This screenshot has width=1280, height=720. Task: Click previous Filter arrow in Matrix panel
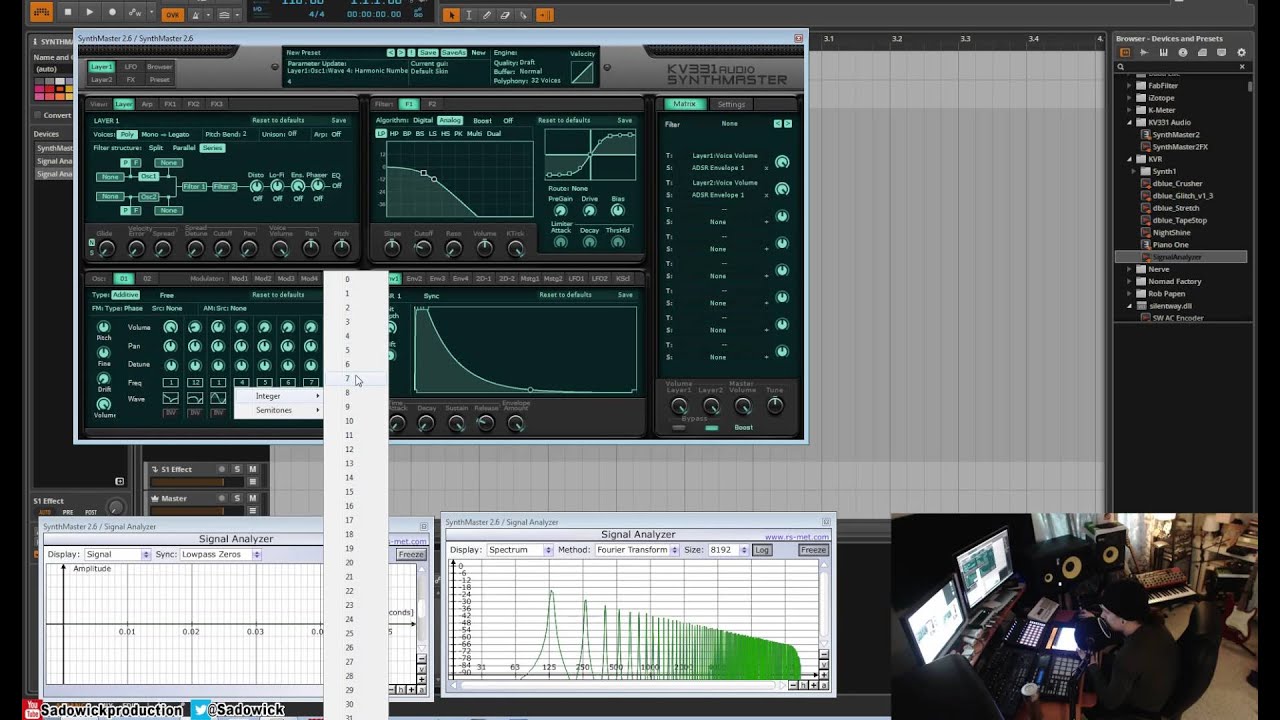(x=778, y=124)
